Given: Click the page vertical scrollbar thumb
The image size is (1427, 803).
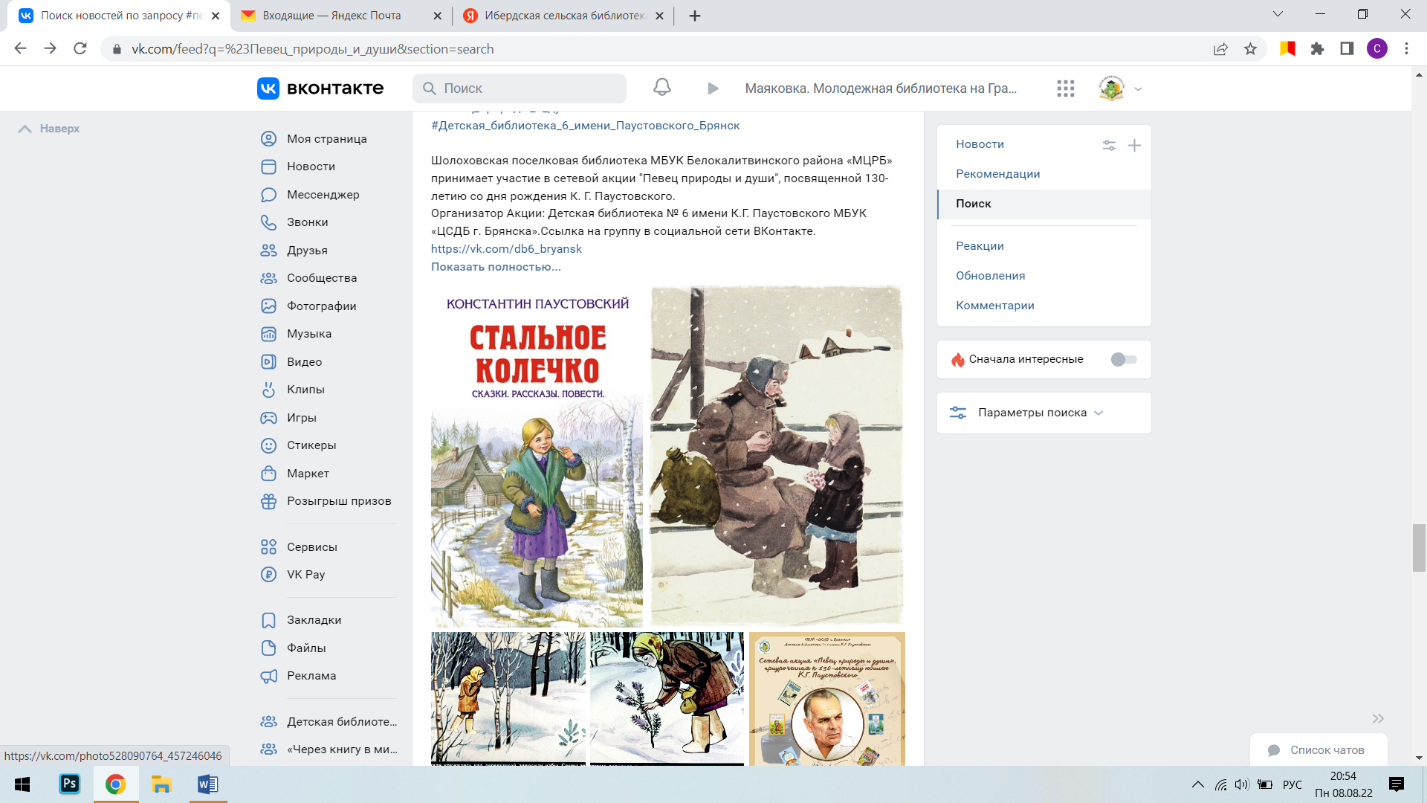Looking at the screenshot, I should click(x=1419, y=547).
